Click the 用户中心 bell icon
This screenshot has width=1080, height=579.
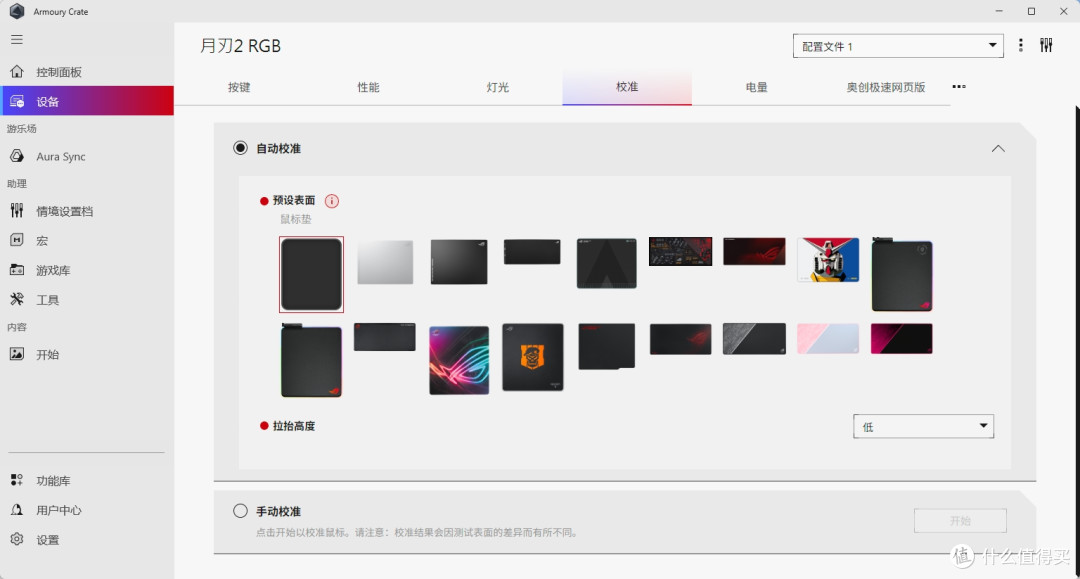coord(17,509)
